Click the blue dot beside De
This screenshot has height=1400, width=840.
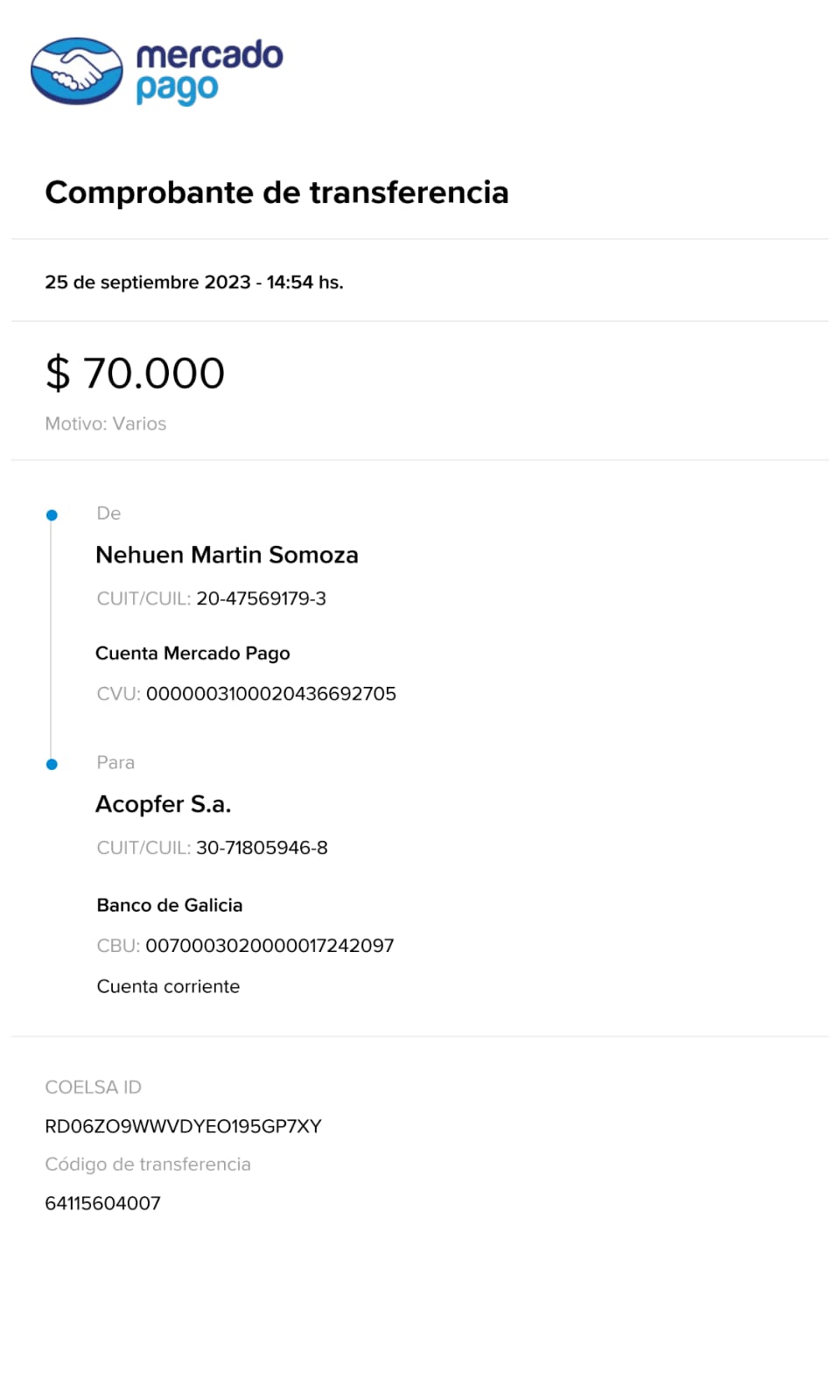tap(52, 515)
